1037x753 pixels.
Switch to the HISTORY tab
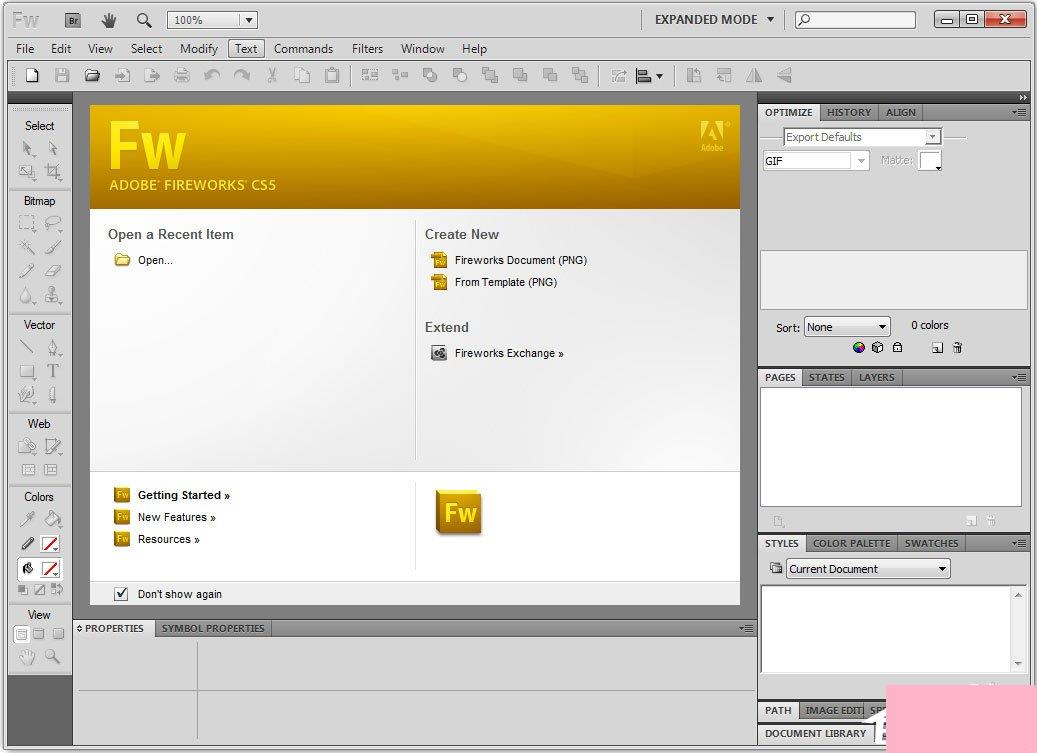tap(849, 112)
